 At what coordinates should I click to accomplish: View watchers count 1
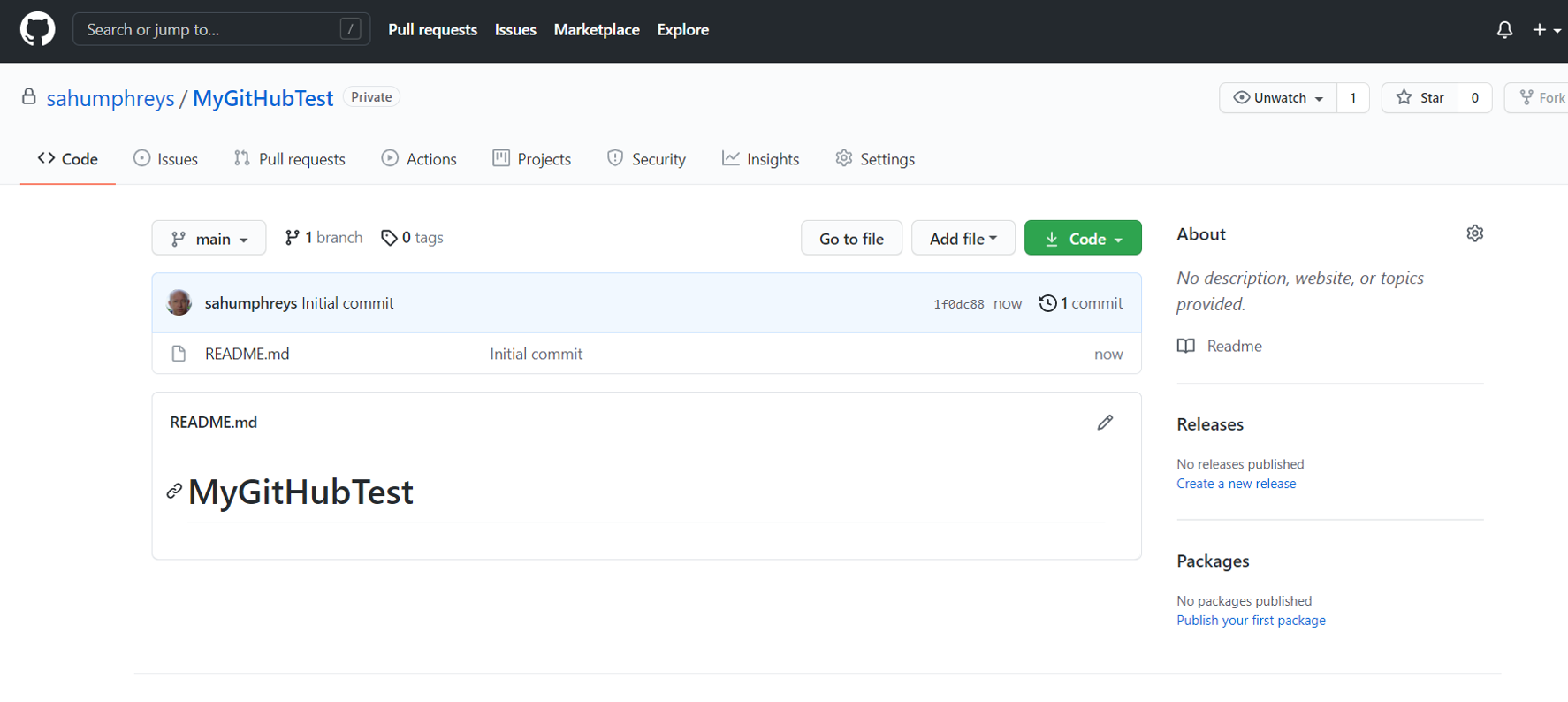click(1352, 97)
